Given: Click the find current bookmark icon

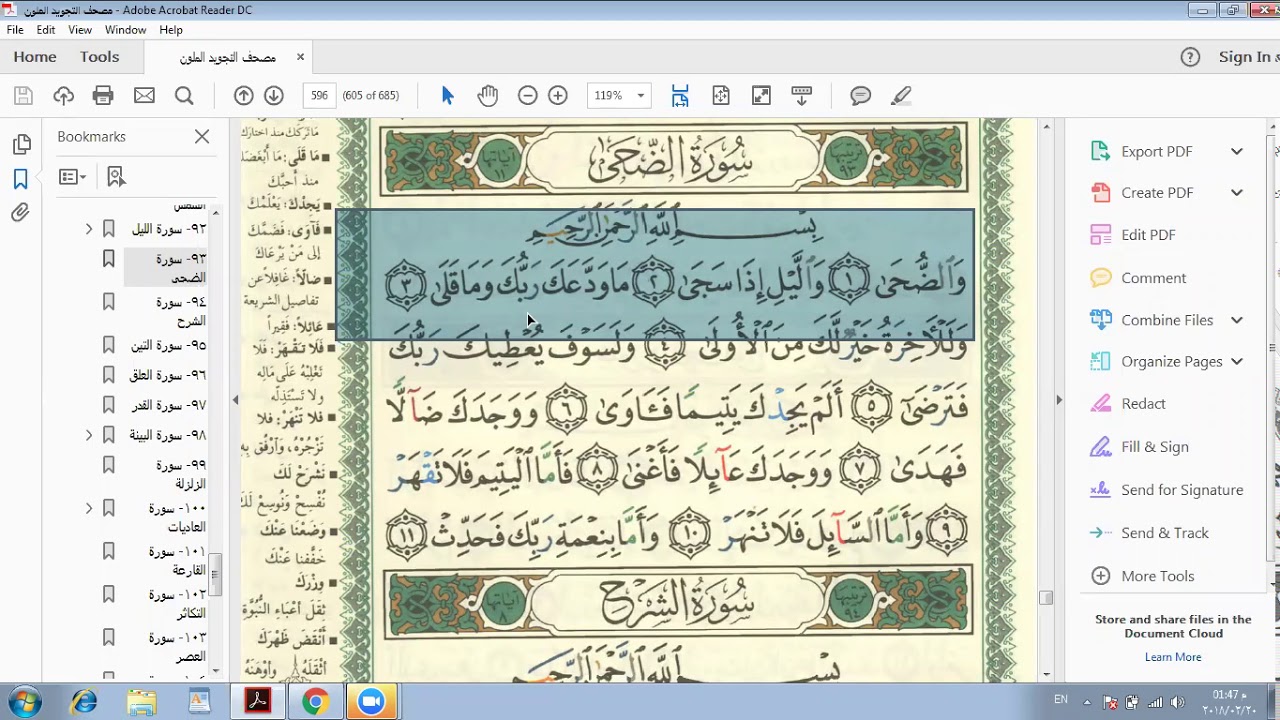Looking at the screenshot, I should (116, 177).
